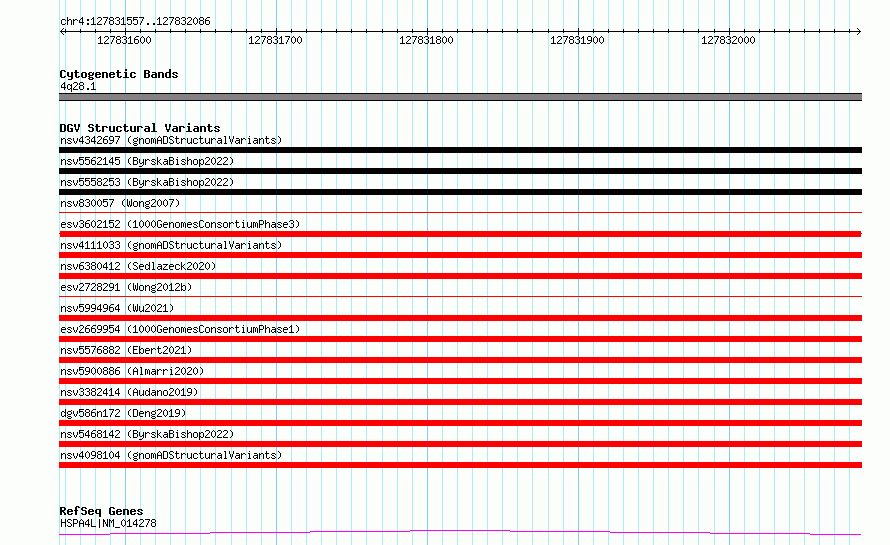
Task: Open variant nsv5468142 (ByrskaBishop2022)
Action: coord(147,434)
